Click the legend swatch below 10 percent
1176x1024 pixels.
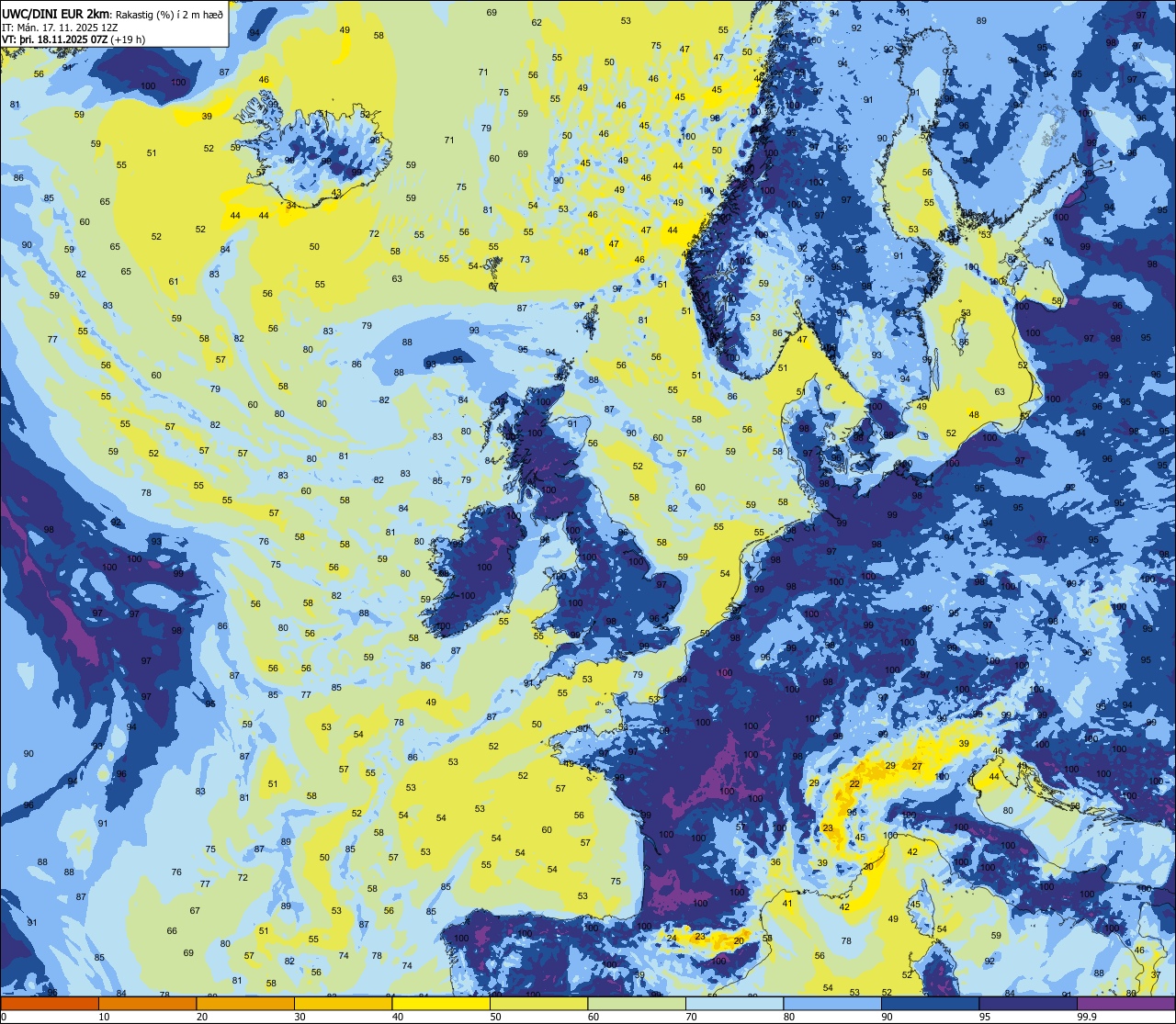(50, 1003)
